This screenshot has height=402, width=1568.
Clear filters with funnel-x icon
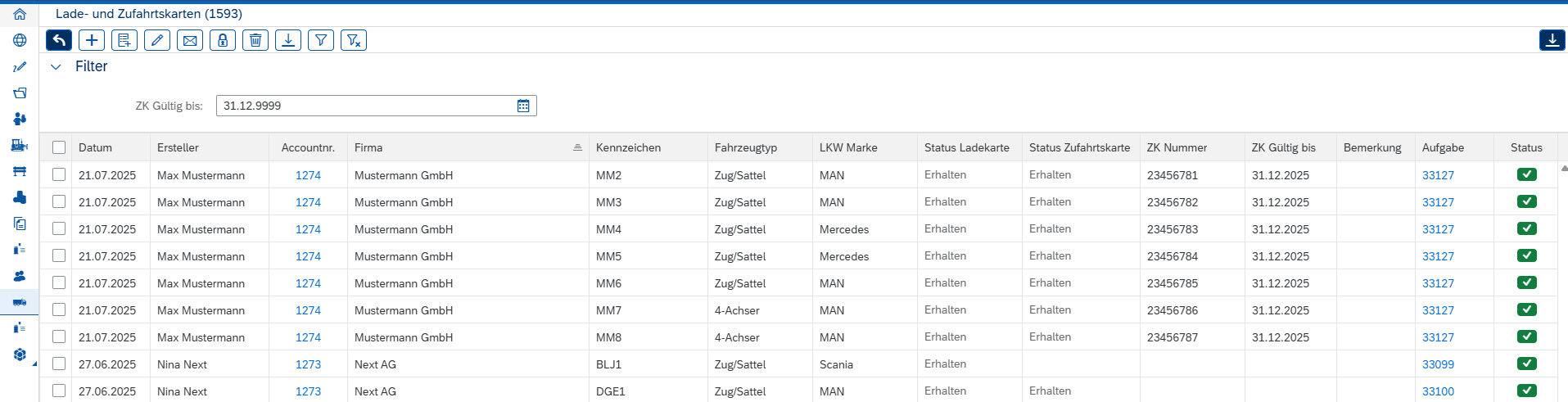click(354, 40)
